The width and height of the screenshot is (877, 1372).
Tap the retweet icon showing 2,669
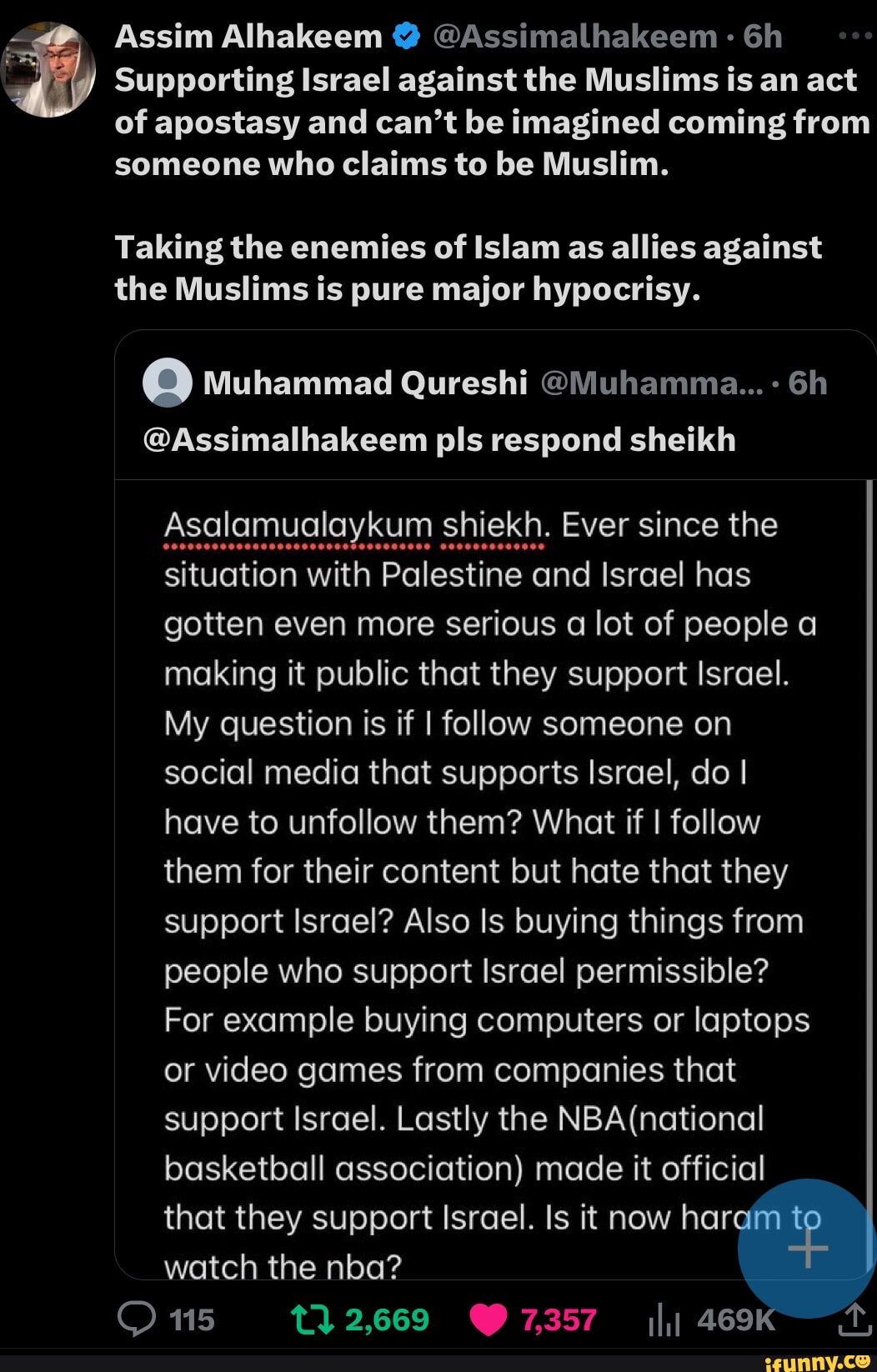(312, 1319)
